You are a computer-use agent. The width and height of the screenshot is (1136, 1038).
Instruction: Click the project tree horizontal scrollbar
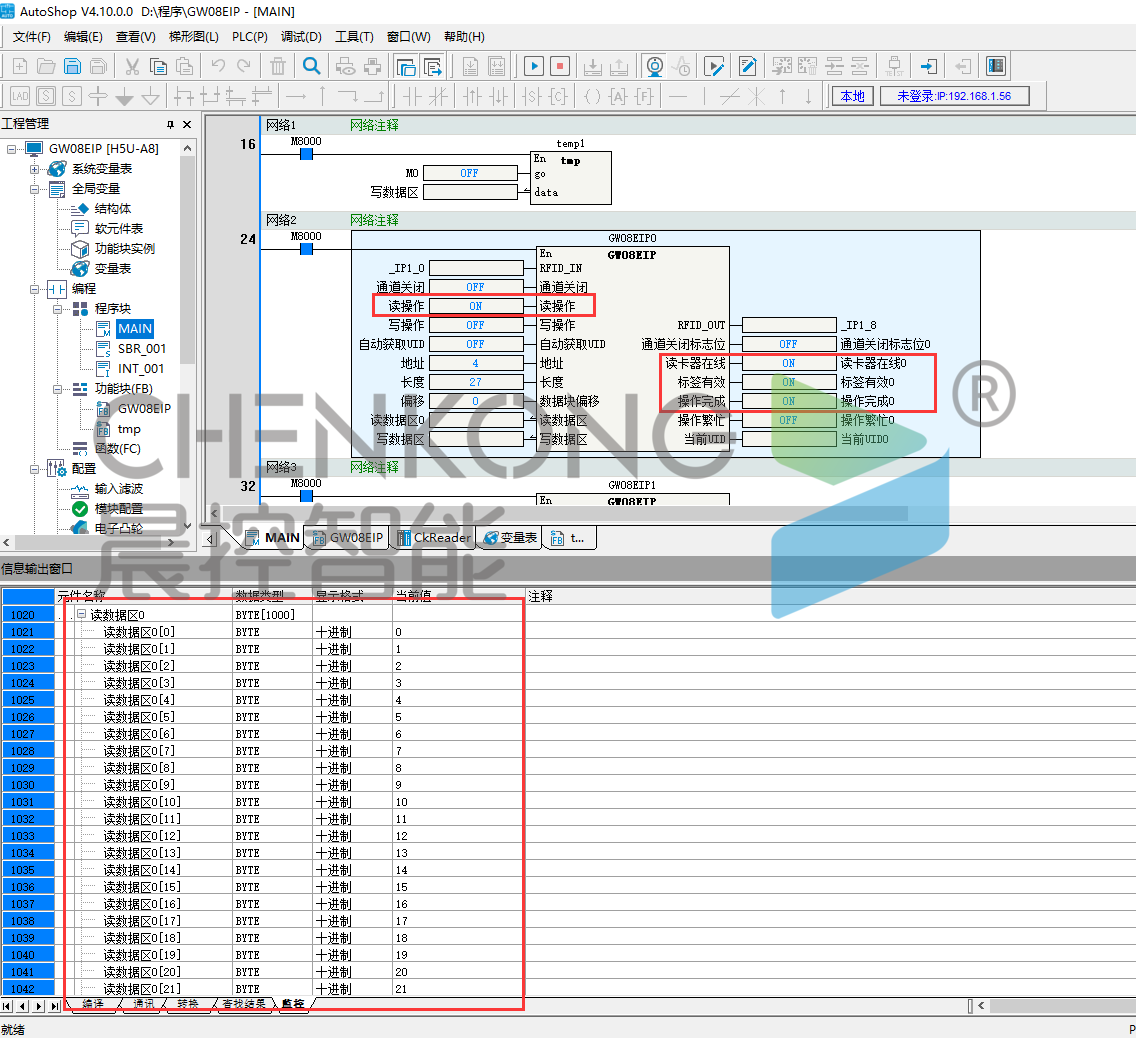90,542
